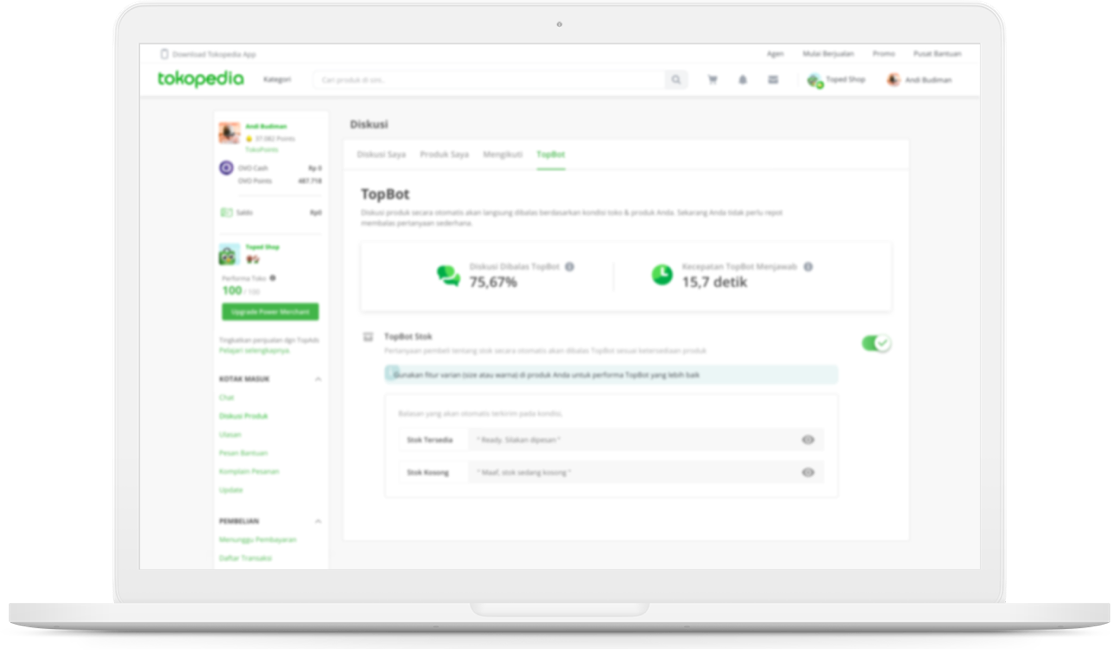Click the green clock icon
Screen dimensions: 1112x650
(662, 274)
